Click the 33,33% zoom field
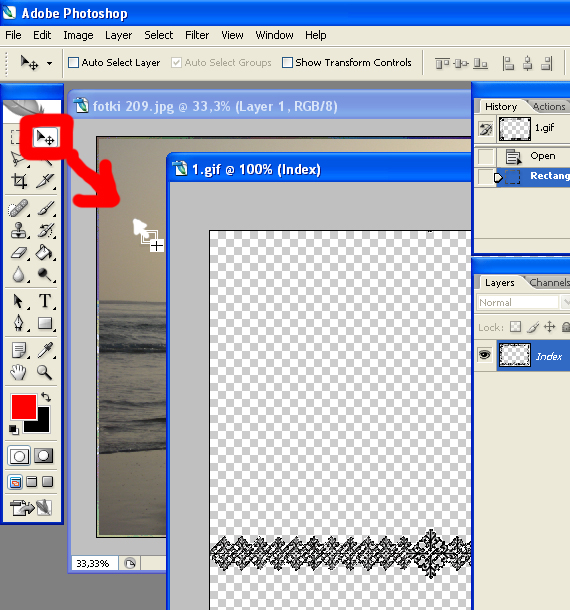Viewport: 570px width, 610px height. [93, 563]
